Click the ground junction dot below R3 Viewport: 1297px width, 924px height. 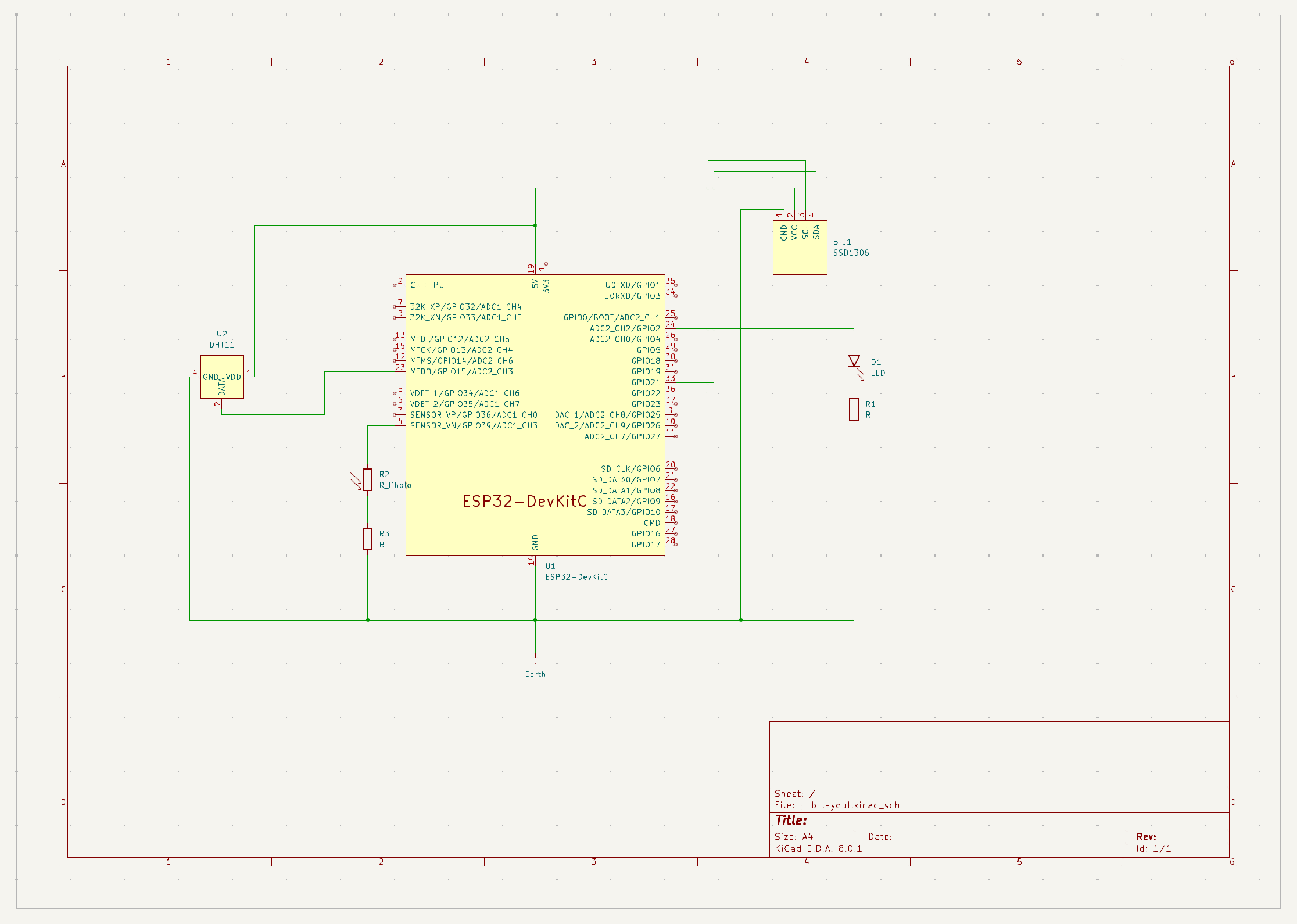(x=367, y=620)
